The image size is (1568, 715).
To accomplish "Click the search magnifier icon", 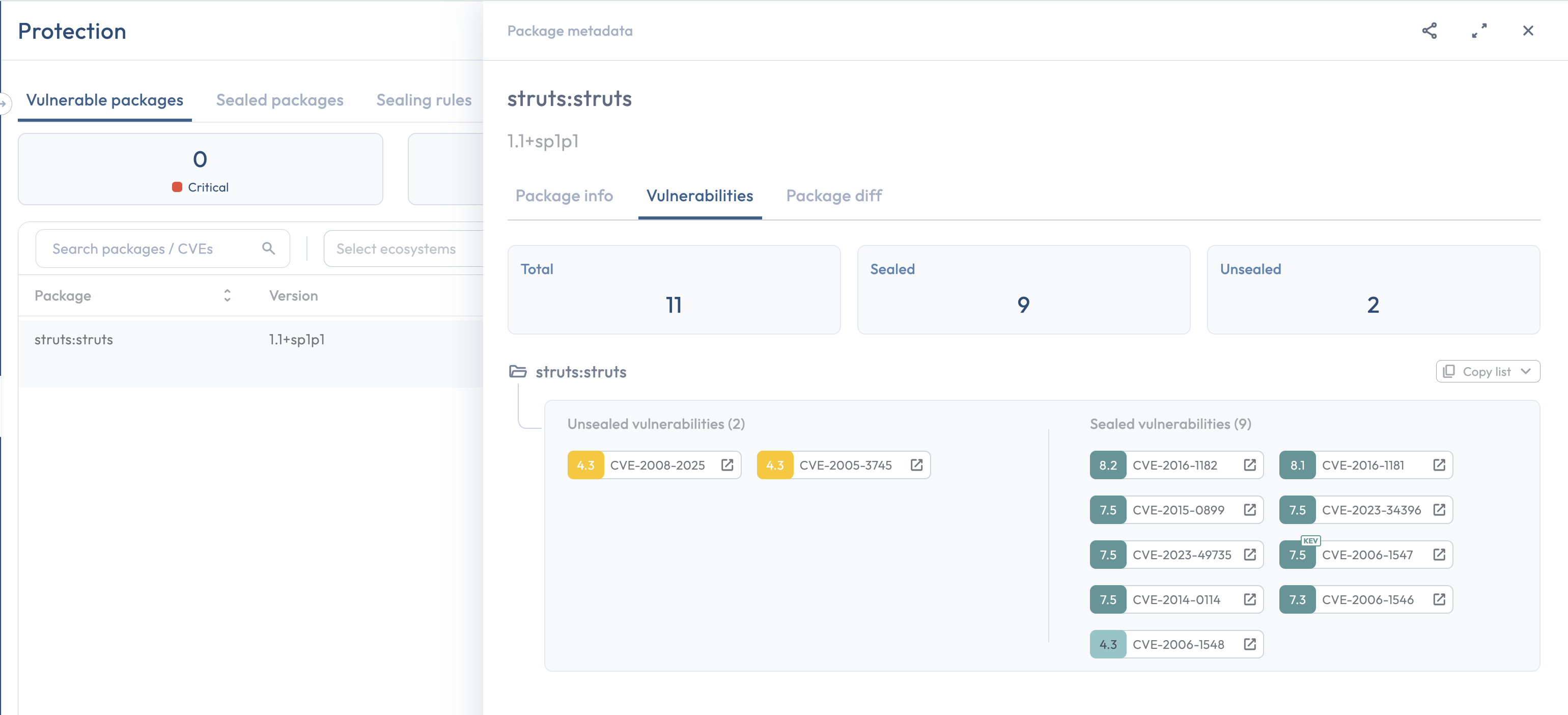I will click(268, 248).
